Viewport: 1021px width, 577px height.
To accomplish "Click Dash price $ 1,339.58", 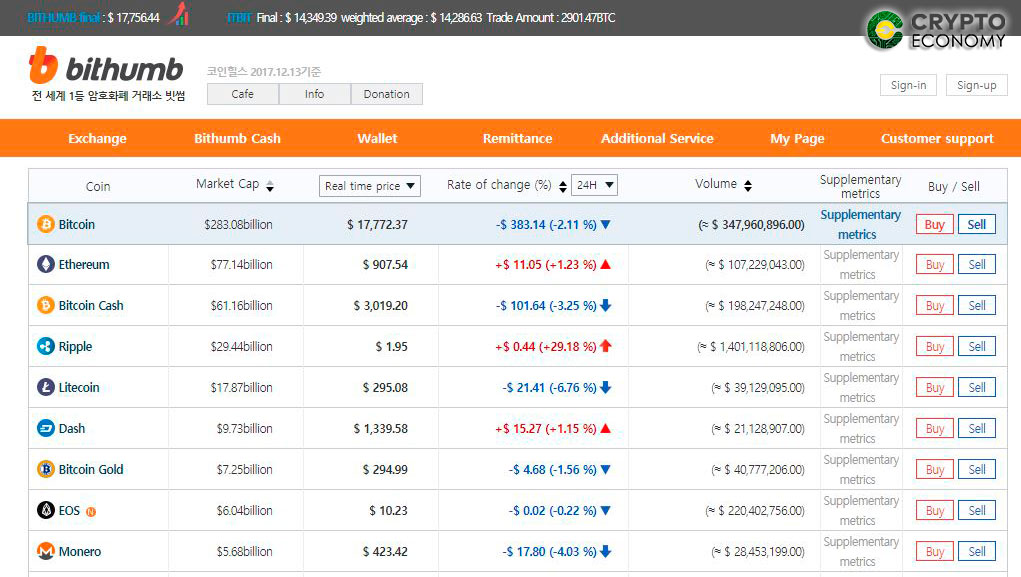I will 380,429.
